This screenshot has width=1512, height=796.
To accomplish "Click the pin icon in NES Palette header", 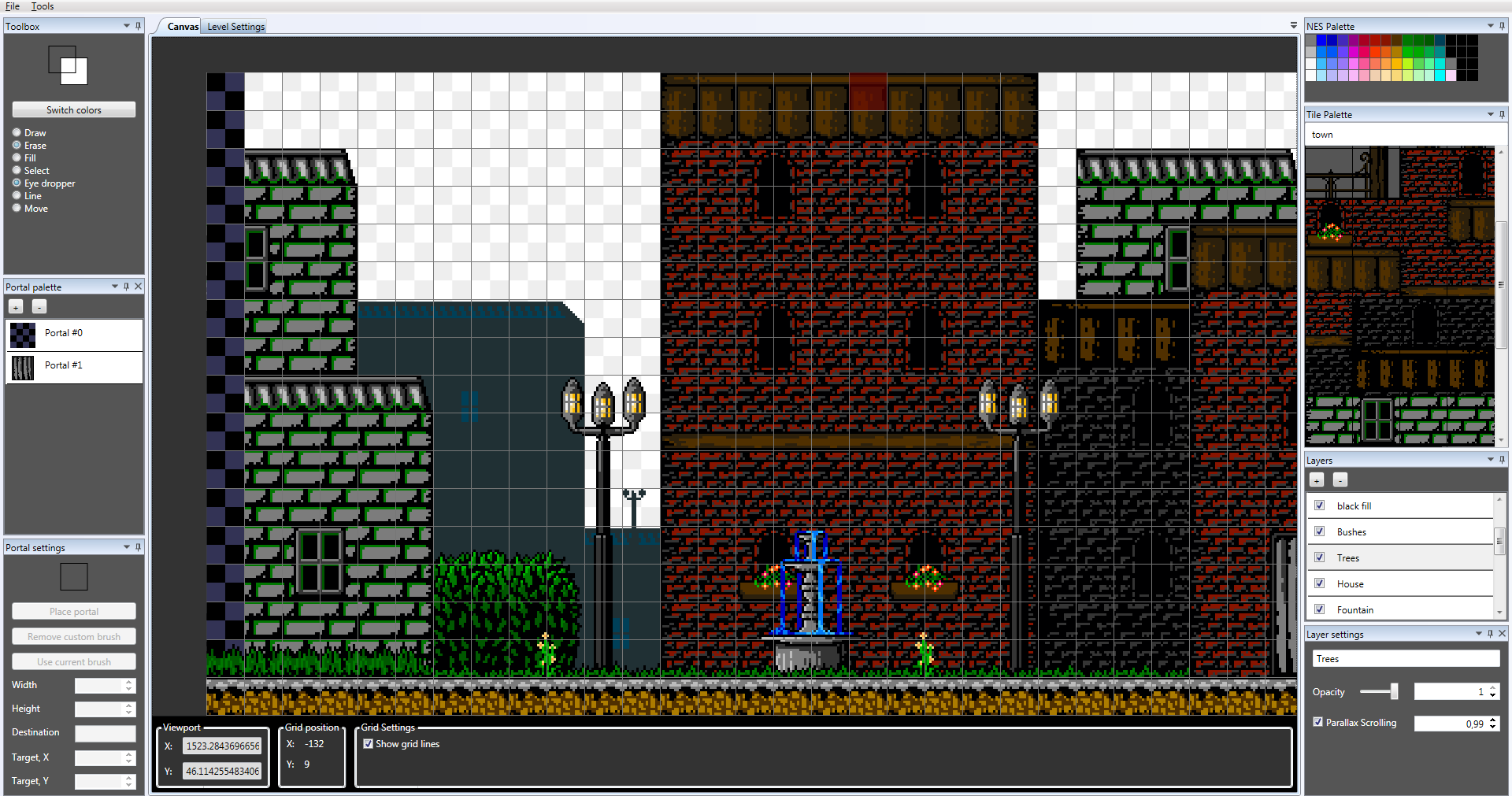I will click(1502, 26).
